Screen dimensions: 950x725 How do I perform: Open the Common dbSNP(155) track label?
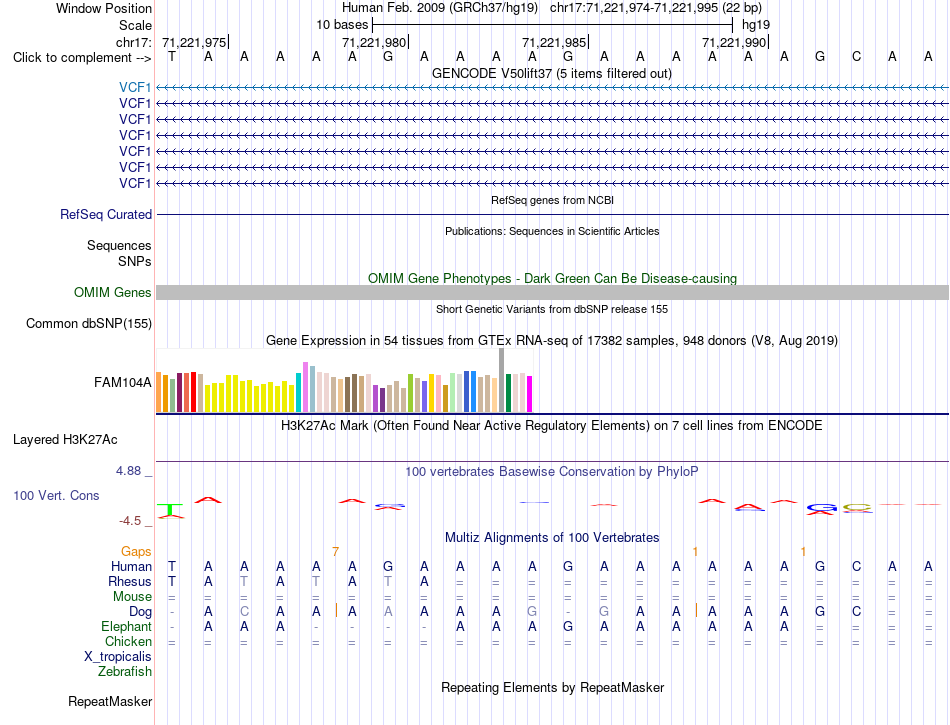pos(89,323)
